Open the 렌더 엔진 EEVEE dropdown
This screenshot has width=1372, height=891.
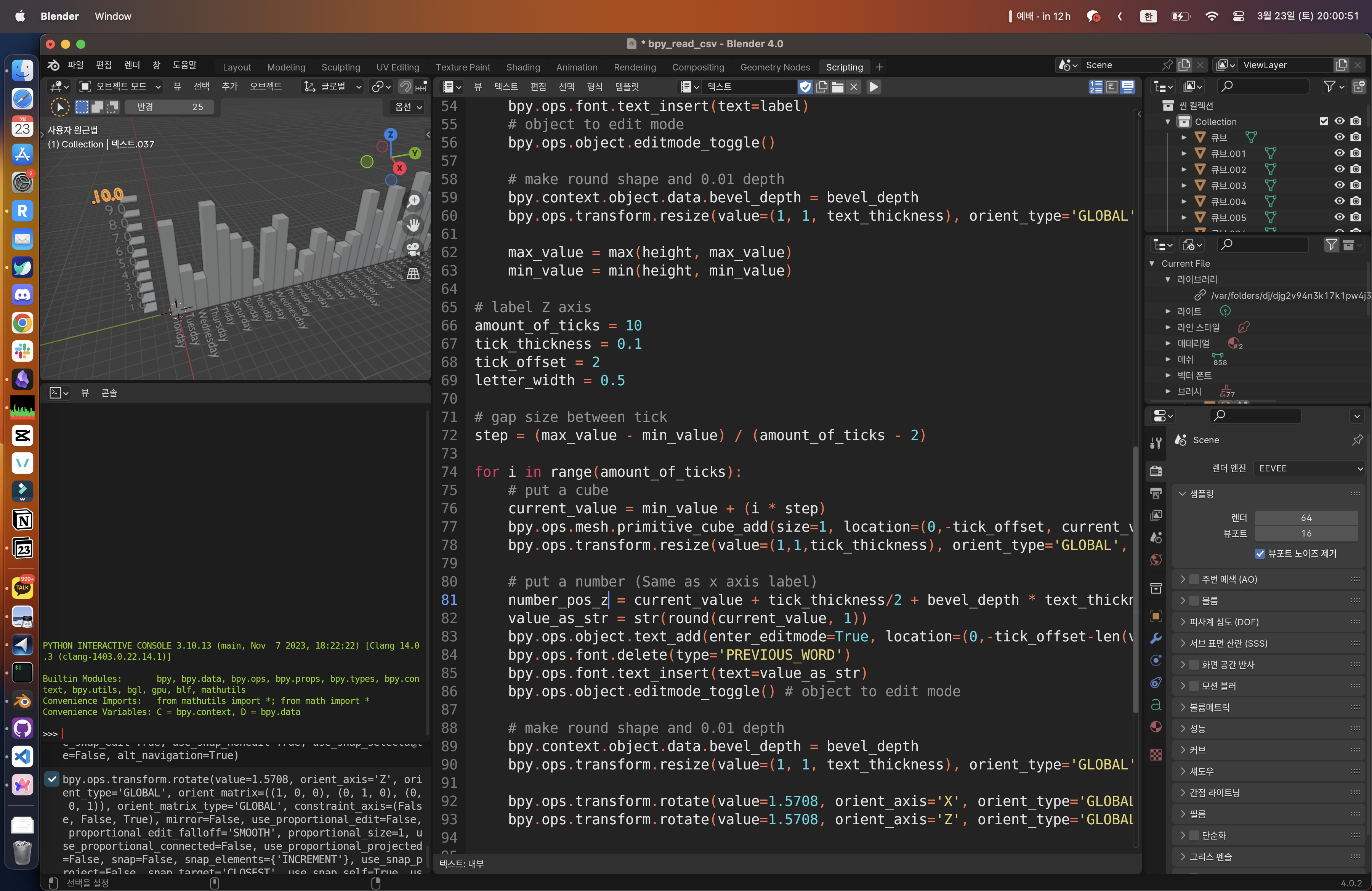(1309, 468)
